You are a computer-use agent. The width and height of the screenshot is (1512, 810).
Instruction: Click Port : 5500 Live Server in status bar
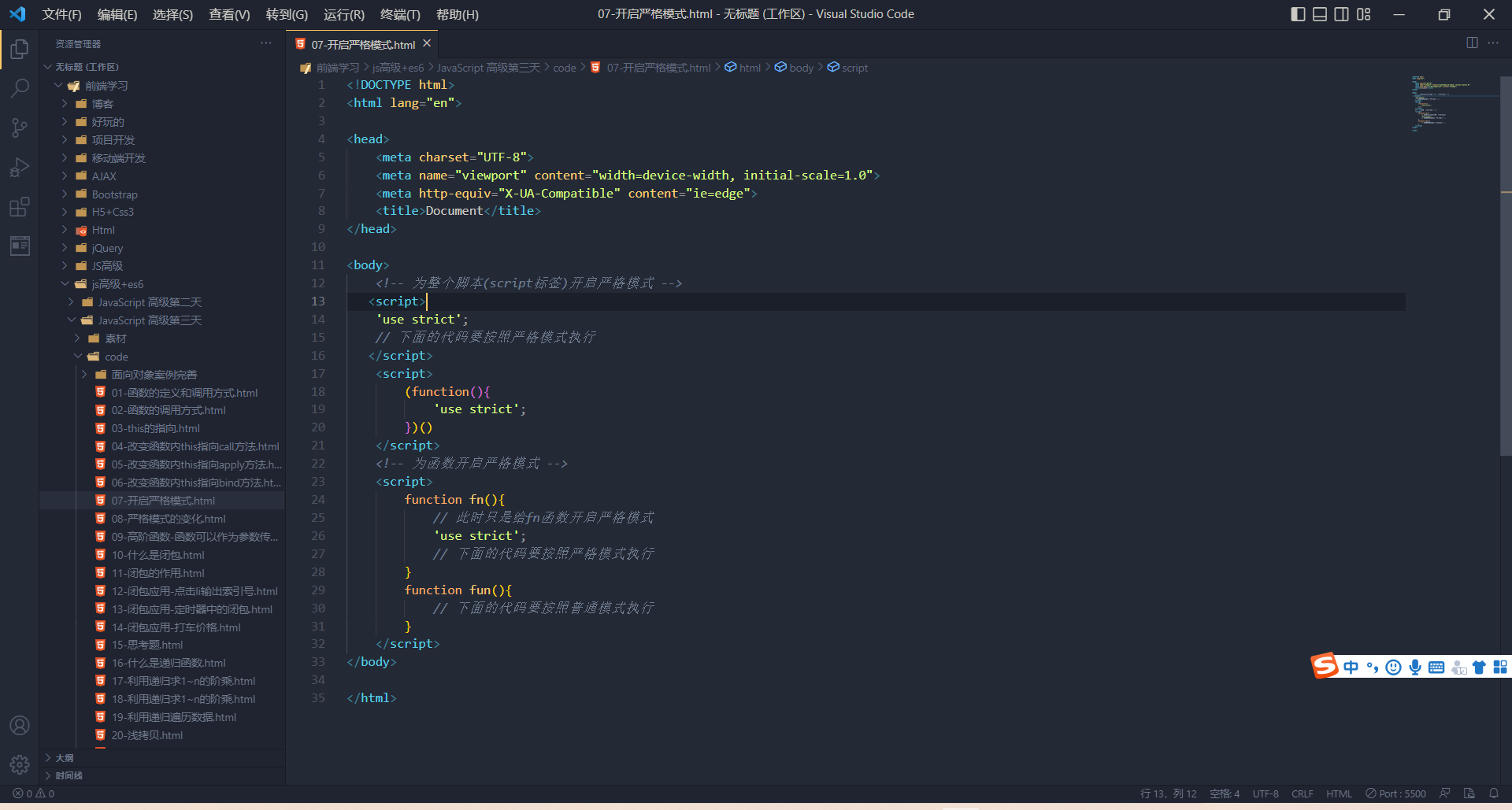click(x=1395, y=793)
